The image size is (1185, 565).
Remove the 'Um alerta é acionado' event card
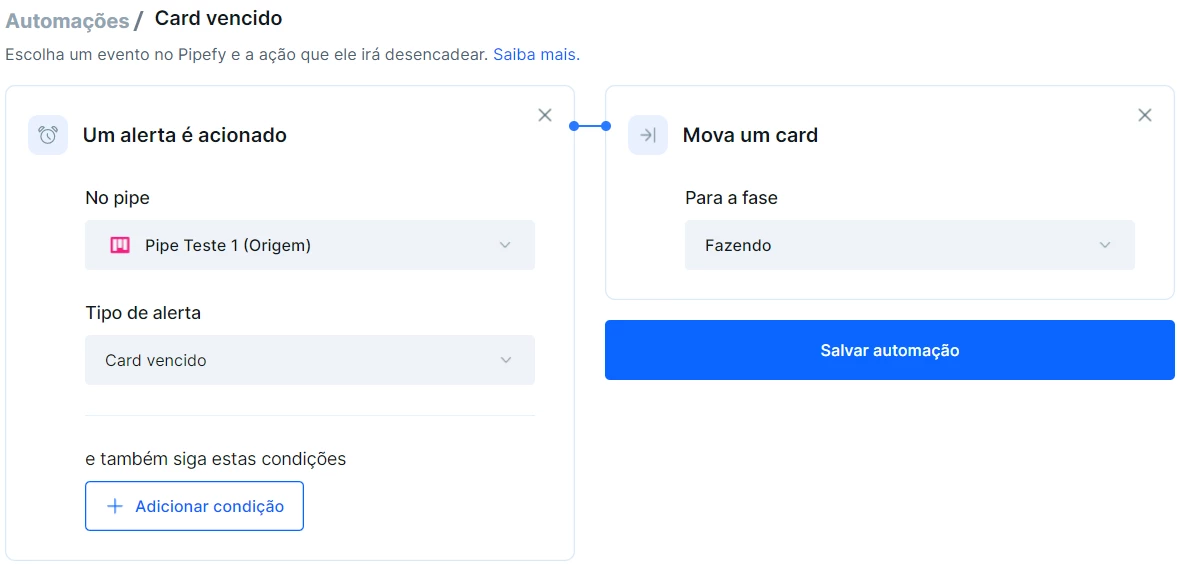545,115
